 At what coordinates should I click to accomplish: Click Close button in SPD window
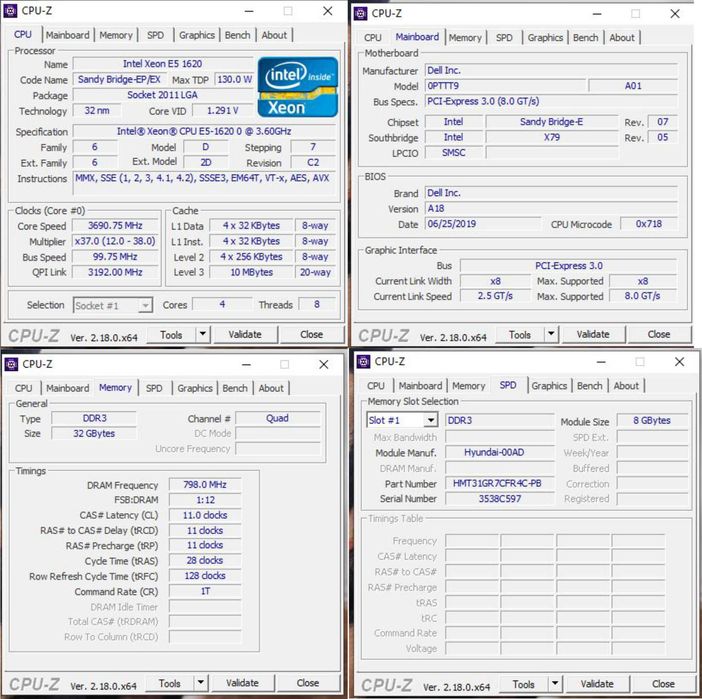tap(663, 684)
